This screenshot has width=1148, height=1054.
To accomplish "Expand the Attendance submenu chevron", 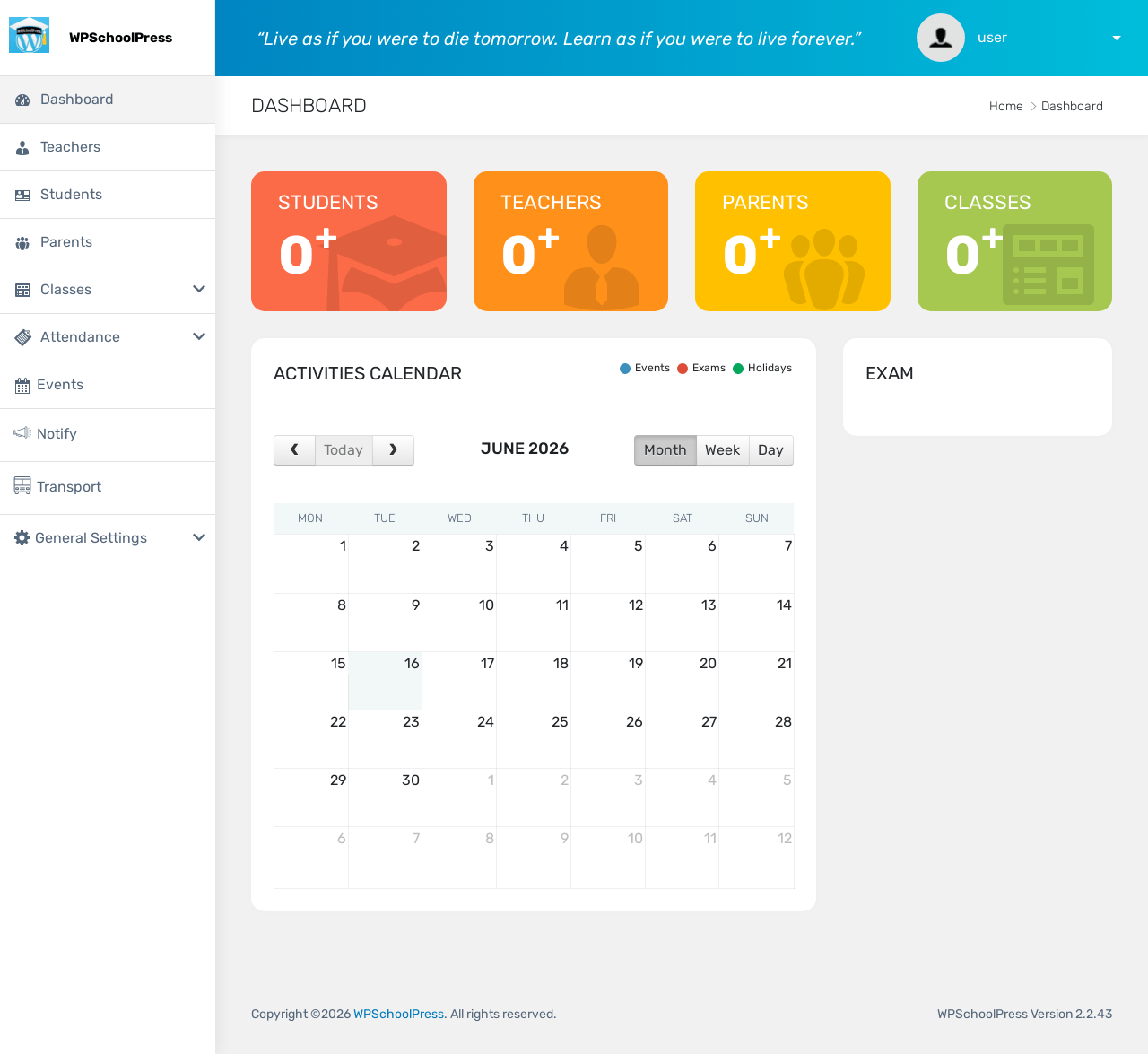I will [199, 336].
